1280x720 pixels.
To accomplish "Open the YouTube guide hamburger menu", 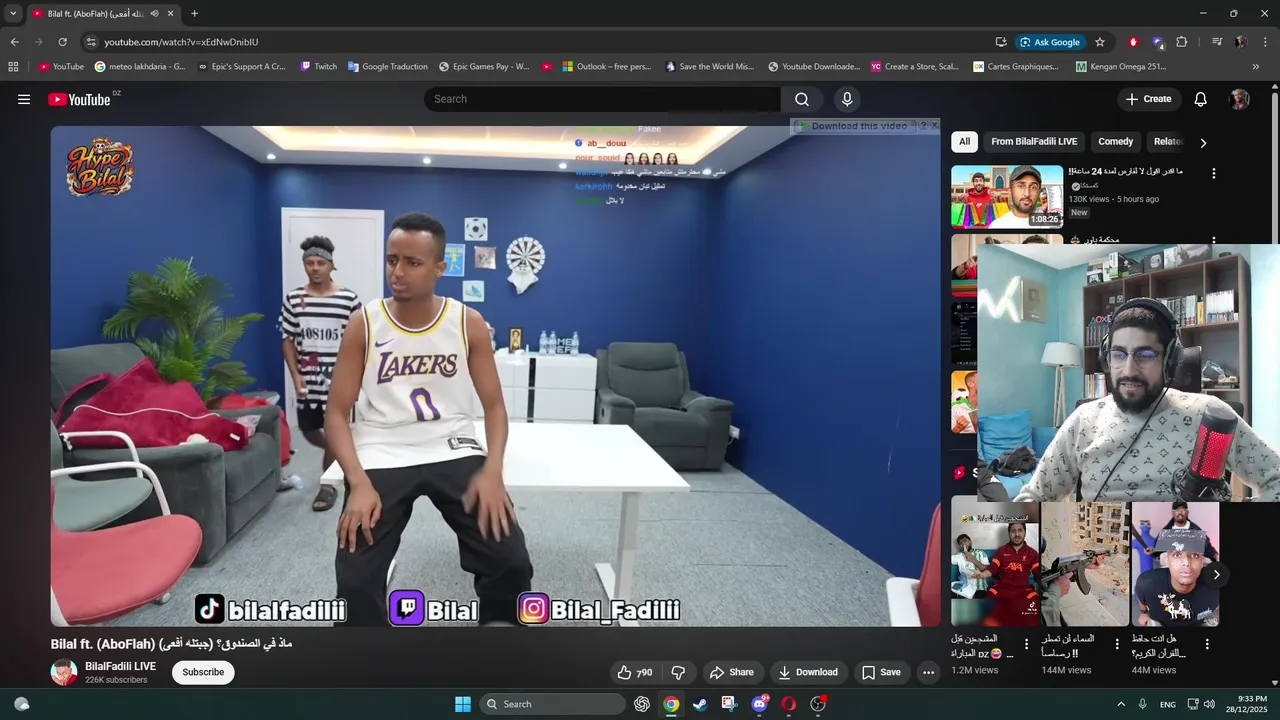I will tap(24, 99).
